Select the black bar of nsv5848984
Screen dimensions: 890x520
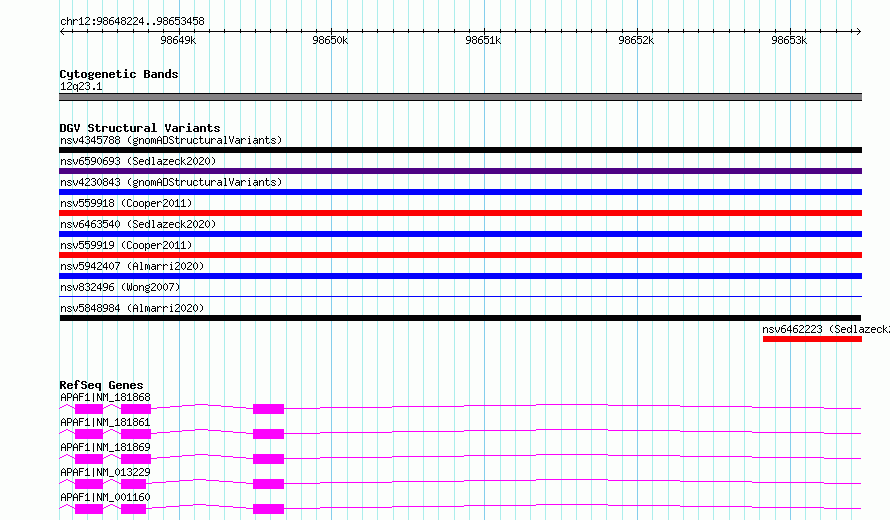coord(460,318)
